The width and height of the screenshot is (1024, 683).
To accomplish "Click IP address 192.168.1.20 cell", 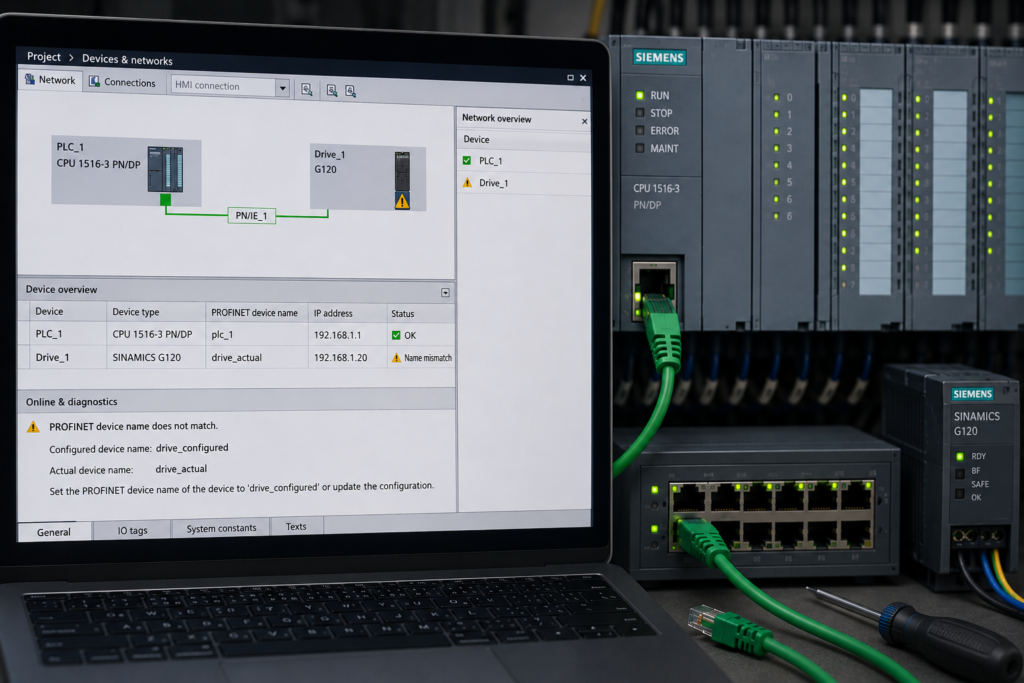I will pos(347,358).
